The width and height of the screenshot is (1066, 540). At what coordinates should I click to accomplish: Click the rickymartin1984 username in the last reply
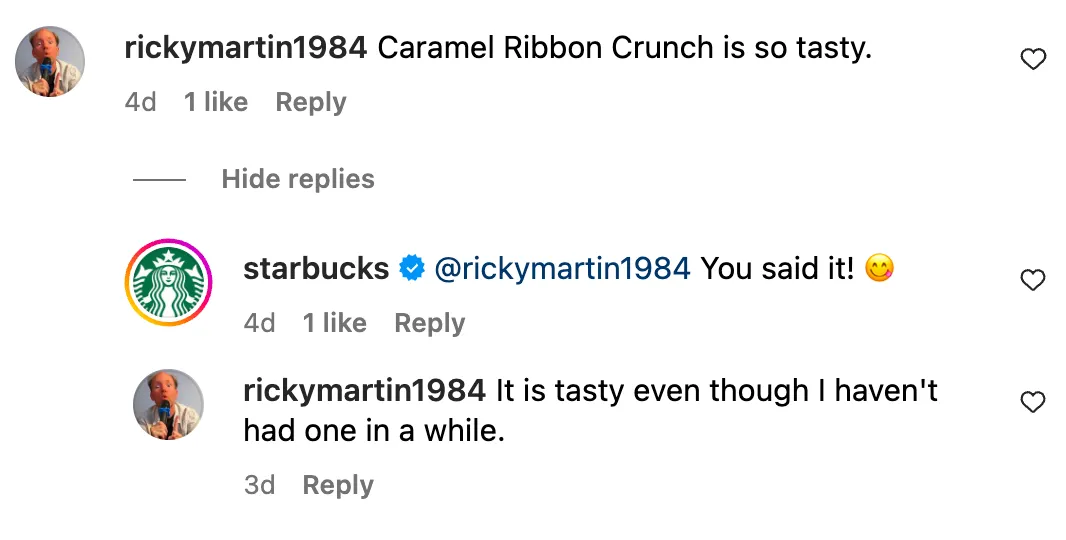click(x=365, y=390)
